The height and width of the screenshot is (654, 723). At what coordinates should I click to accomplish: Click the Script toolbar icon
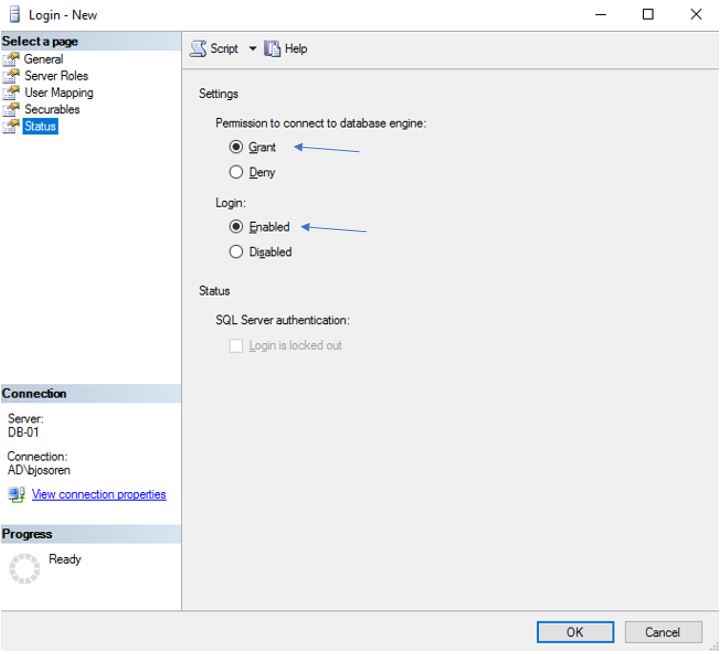[198, 49]
